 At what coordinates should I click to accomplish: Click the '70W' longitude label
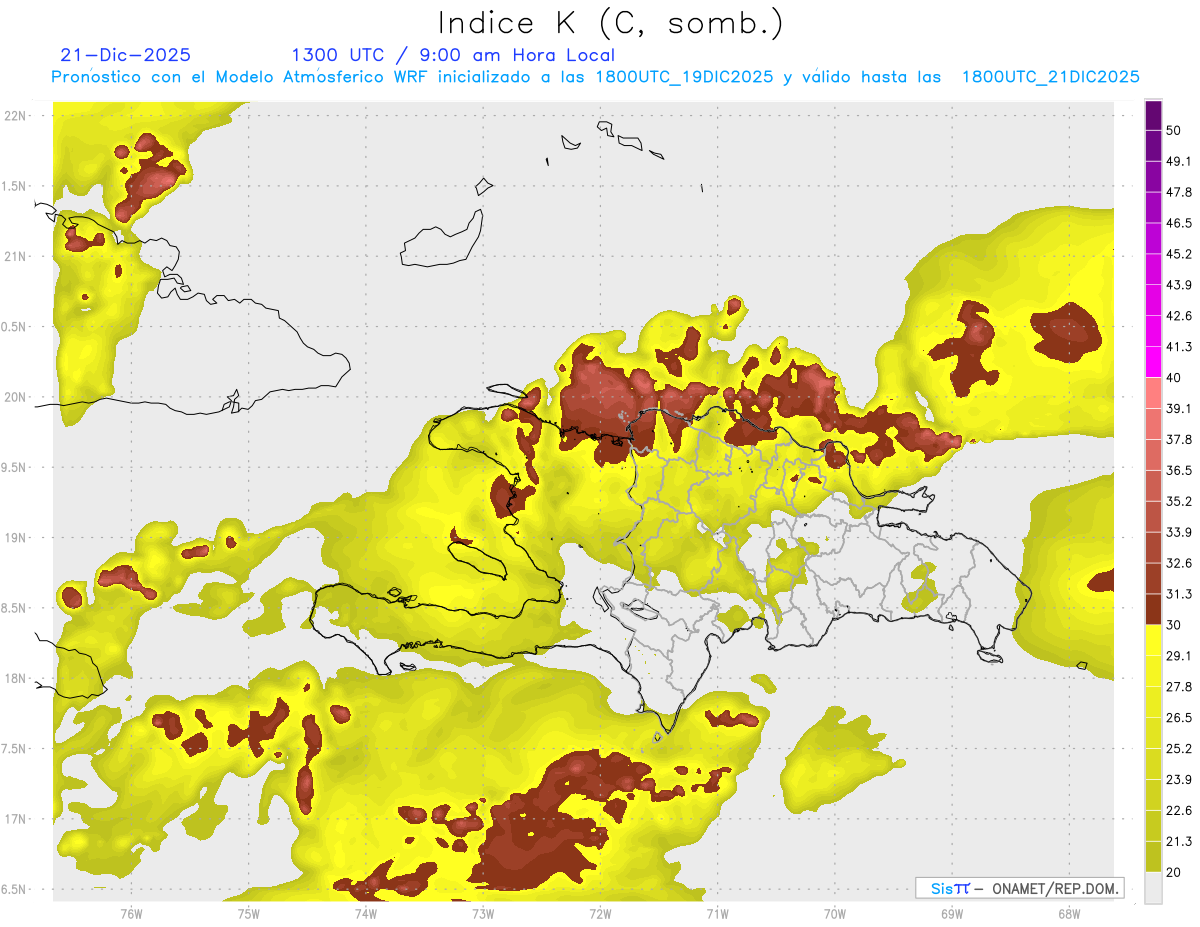click(x=835, y=914)
